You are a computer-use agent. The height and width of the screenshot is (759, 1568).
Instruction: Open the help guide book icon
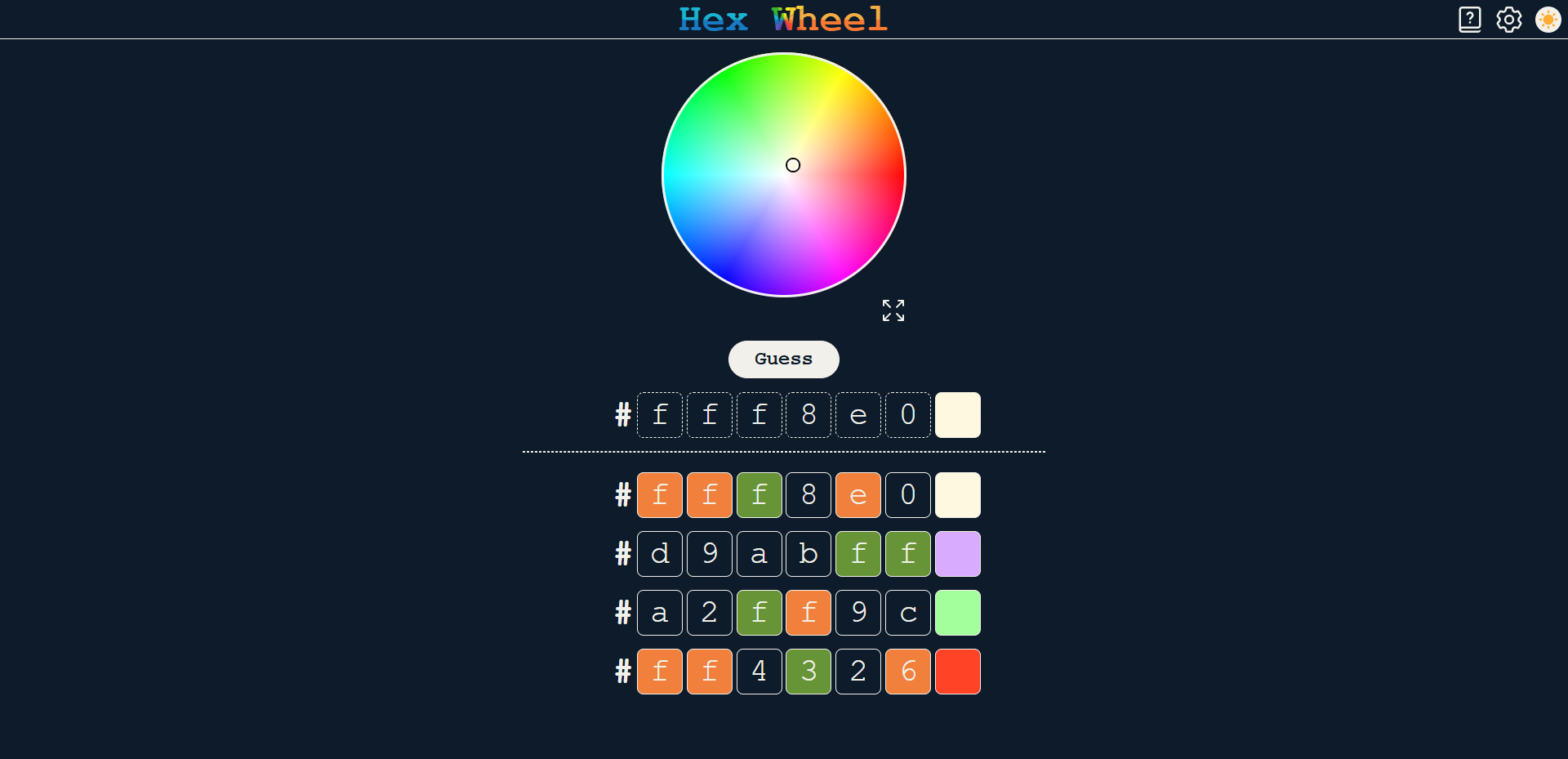[1469, 20]
